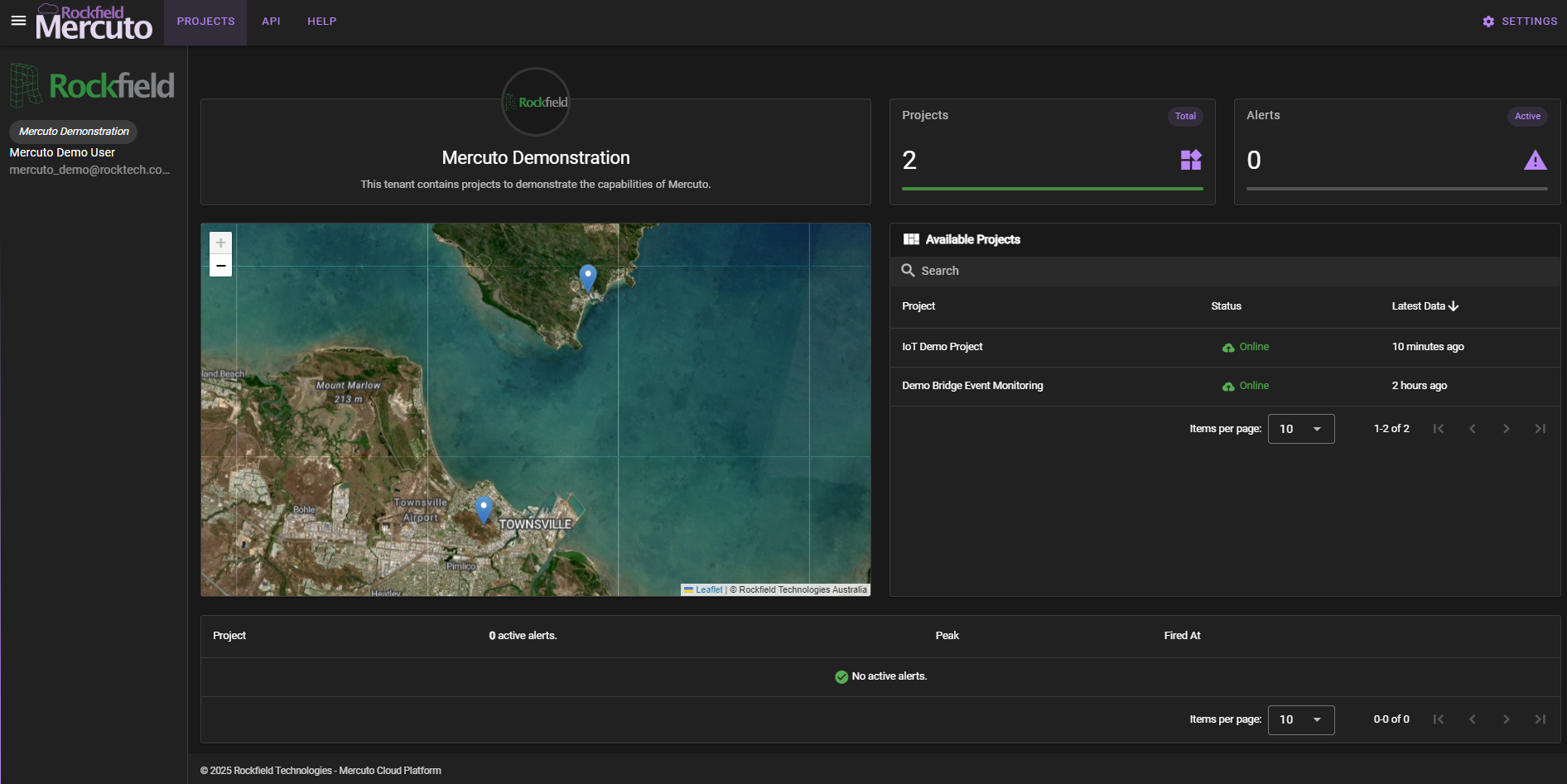Screen dimensions: 1567x784
Task: Click the green no-alerts checkmark icon
Action: [x=841, y=677]
